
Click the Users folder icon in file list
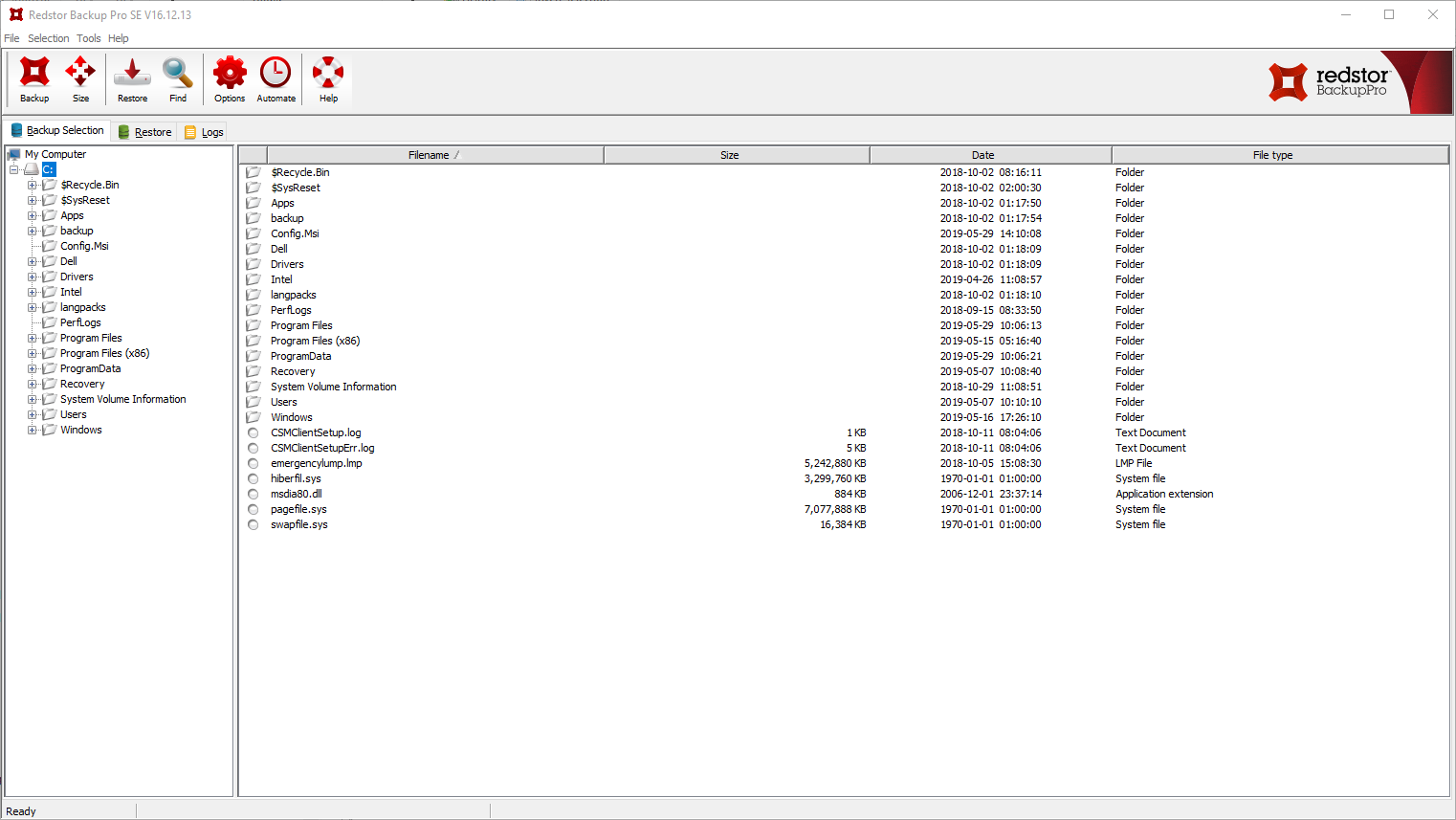click(x=254, y=402)
